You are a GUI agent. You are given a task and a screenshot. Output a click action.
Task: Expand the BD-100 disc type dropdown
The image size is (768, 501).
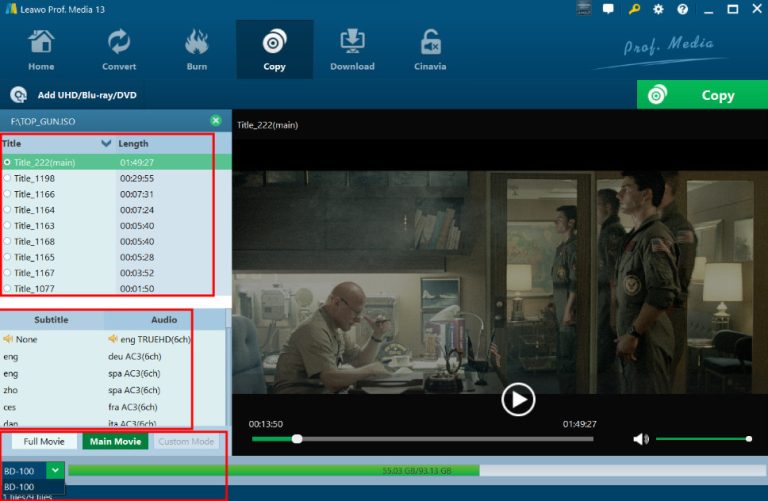click(x=55, y=469)
